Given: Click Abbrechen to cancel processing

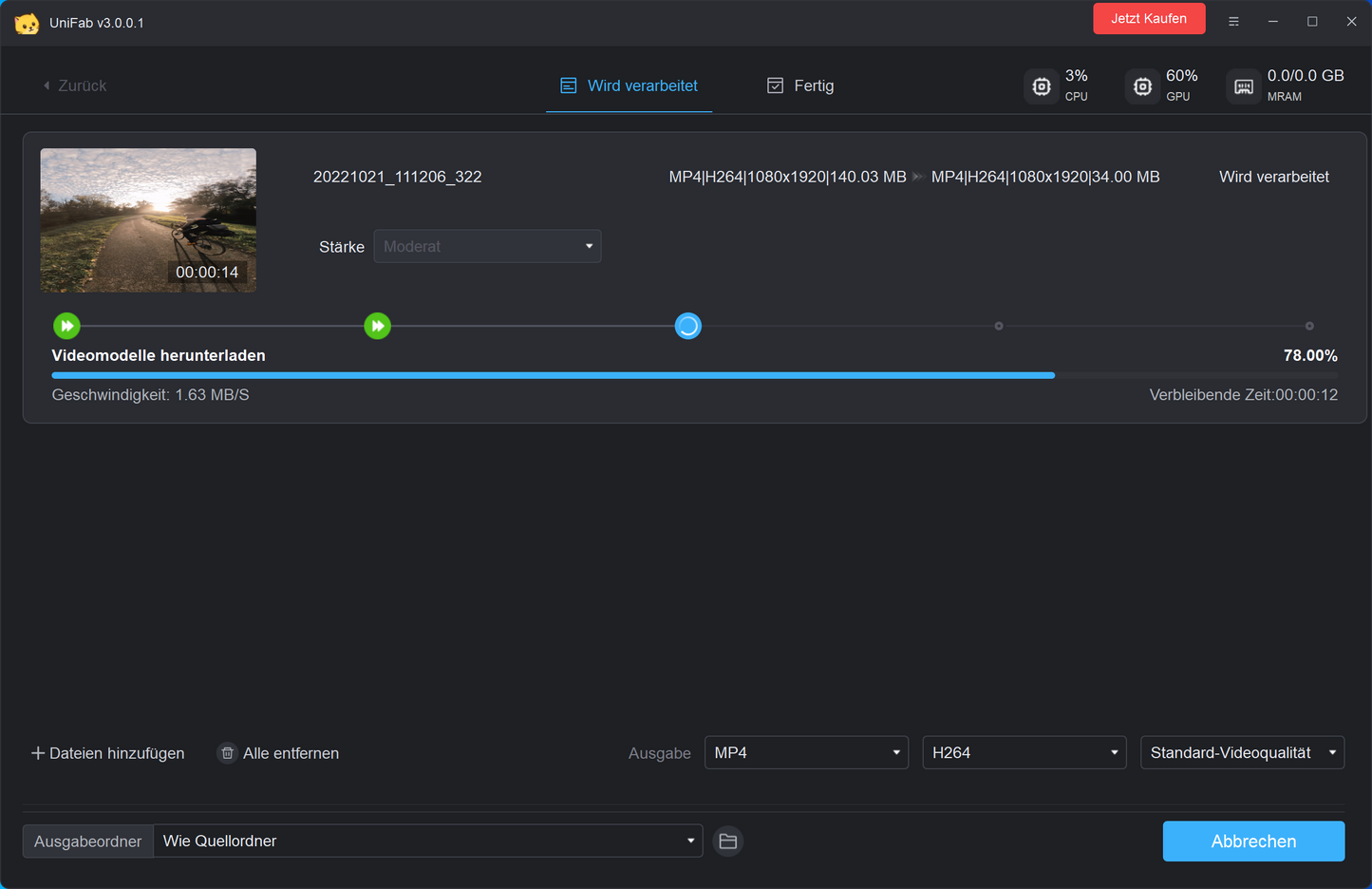Looking at the screenshot, I should tap(1253, 841).
